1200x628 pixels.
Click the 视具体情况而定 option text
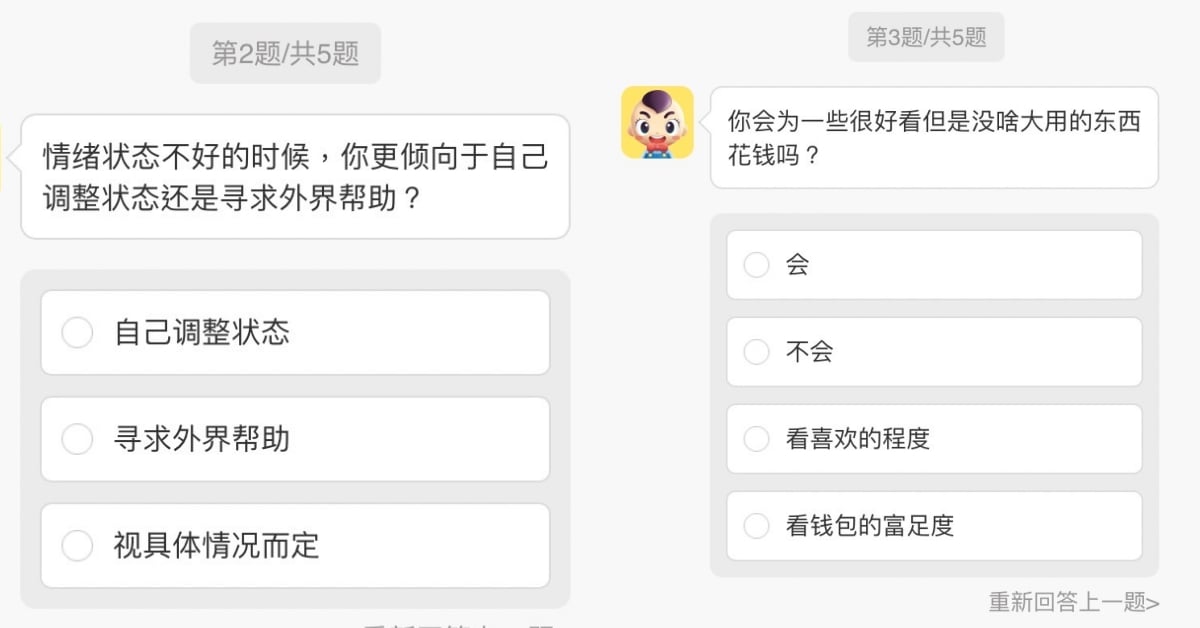(x=216, y=546)
